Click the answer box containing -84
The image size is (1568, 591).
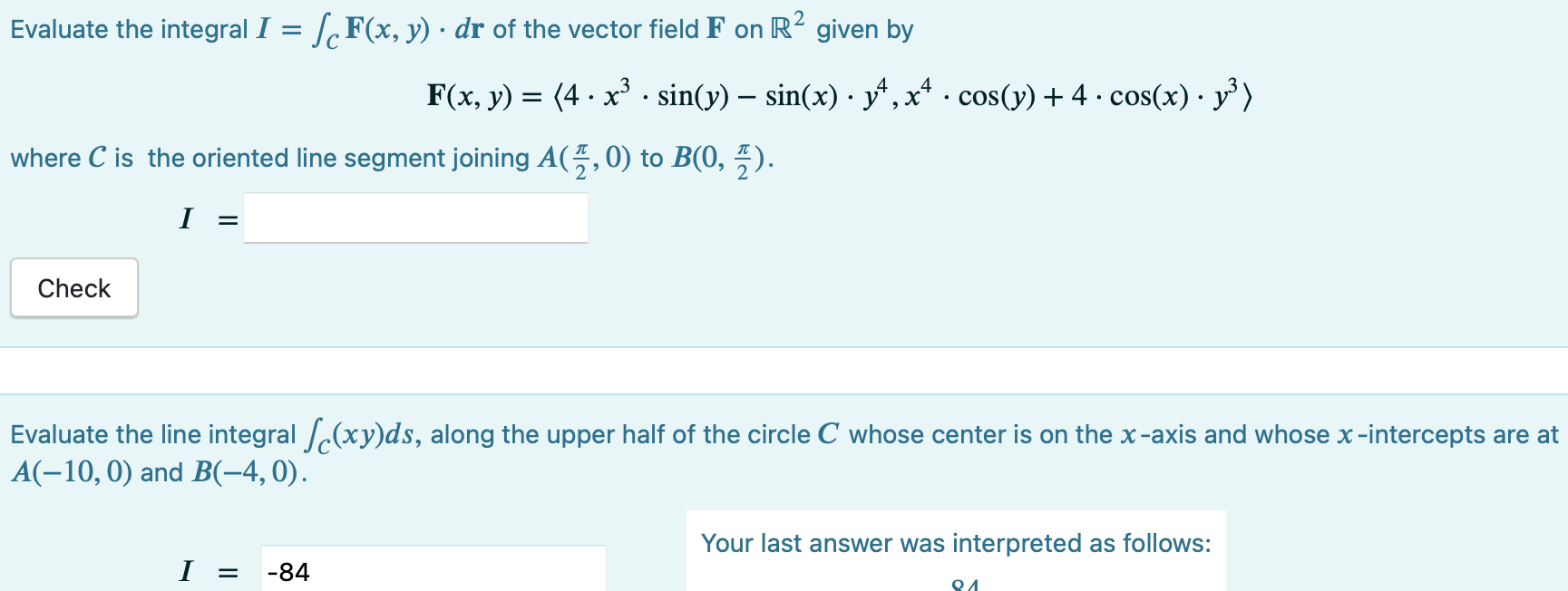(x=432, y=571)
